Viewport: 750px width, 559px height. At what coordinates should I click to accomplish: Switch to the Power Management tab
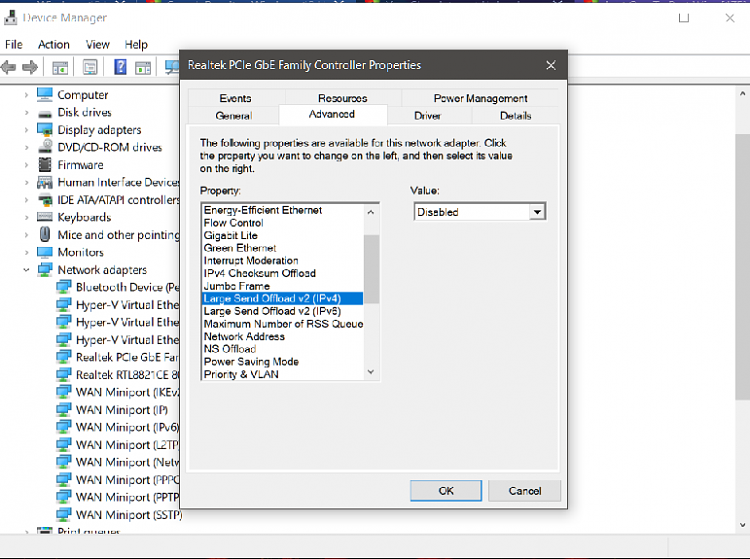point(480,98)
